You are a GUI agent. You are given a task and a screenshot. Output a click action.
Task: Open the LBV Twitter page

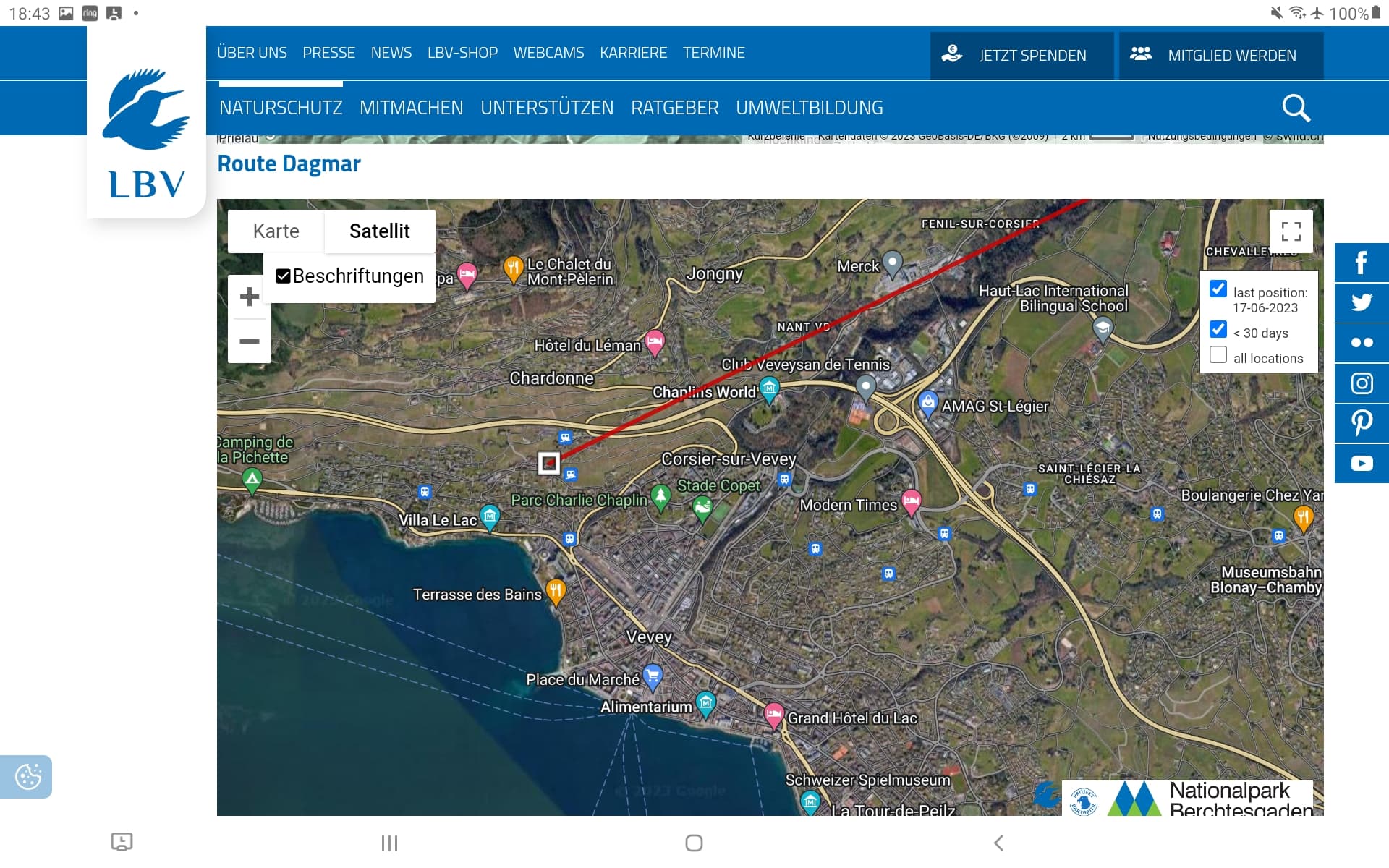coord(1362,302)
